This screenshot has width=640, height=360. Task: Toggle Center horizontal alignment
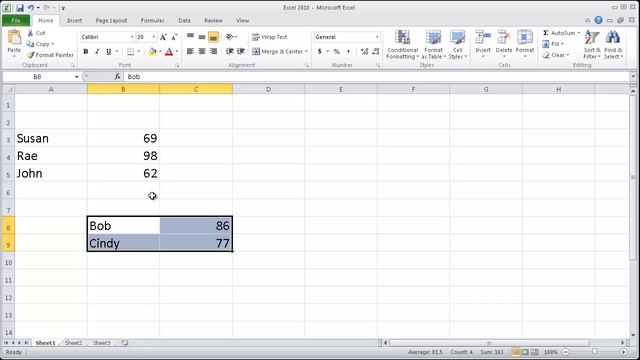click(x=202, y=51)
